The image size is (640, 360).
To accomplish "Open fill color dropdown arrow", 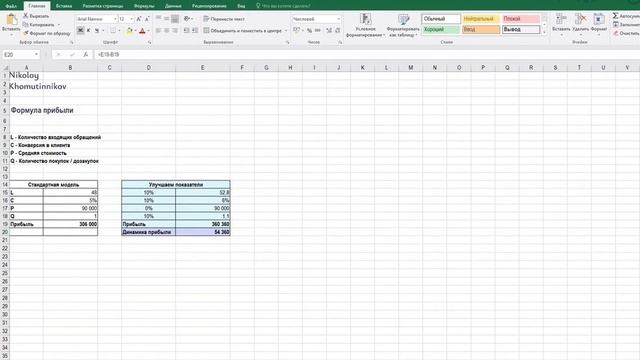I will tap(136, 31).
